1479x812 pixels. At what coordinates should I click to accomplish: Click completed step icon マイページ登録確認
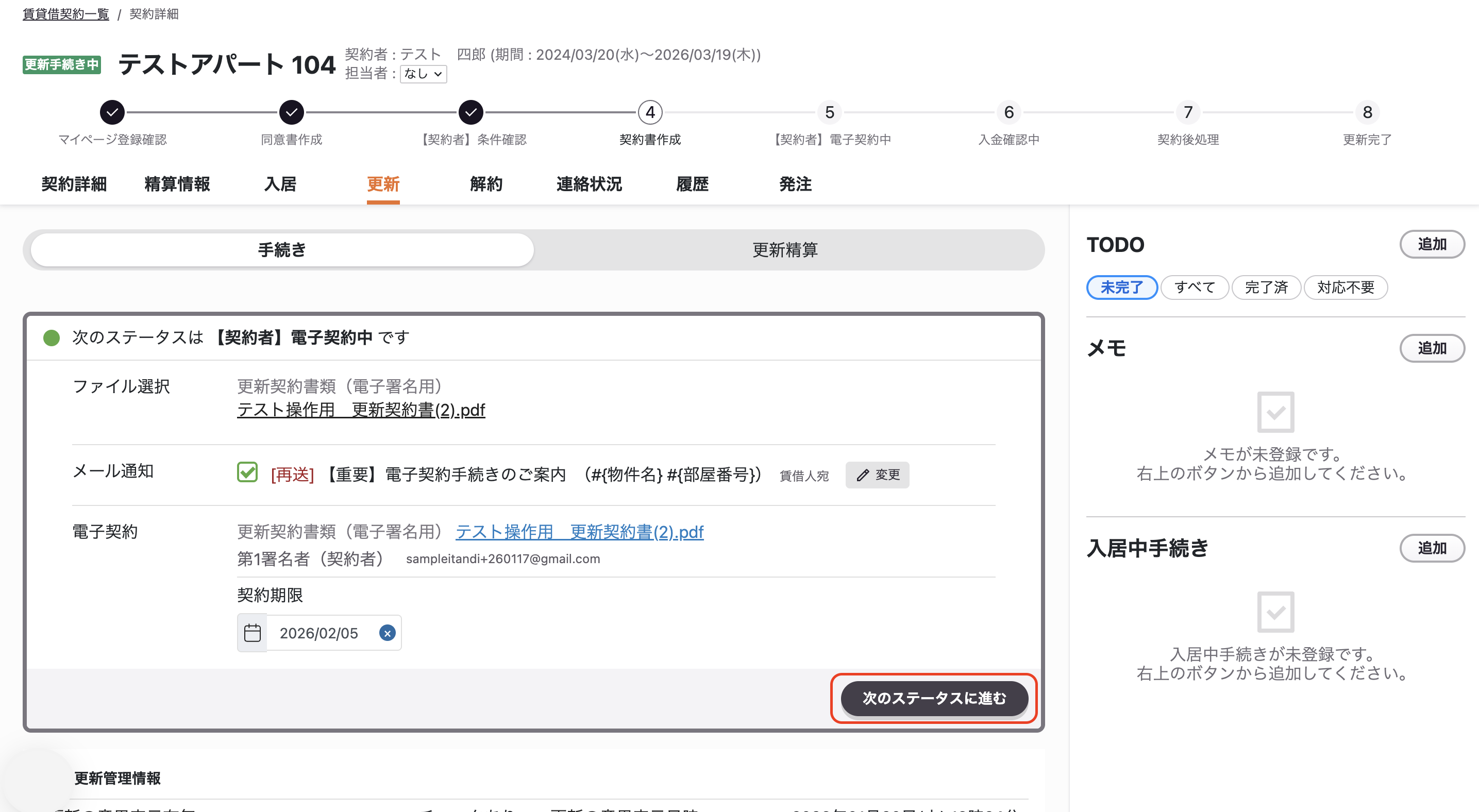[112, 112]
